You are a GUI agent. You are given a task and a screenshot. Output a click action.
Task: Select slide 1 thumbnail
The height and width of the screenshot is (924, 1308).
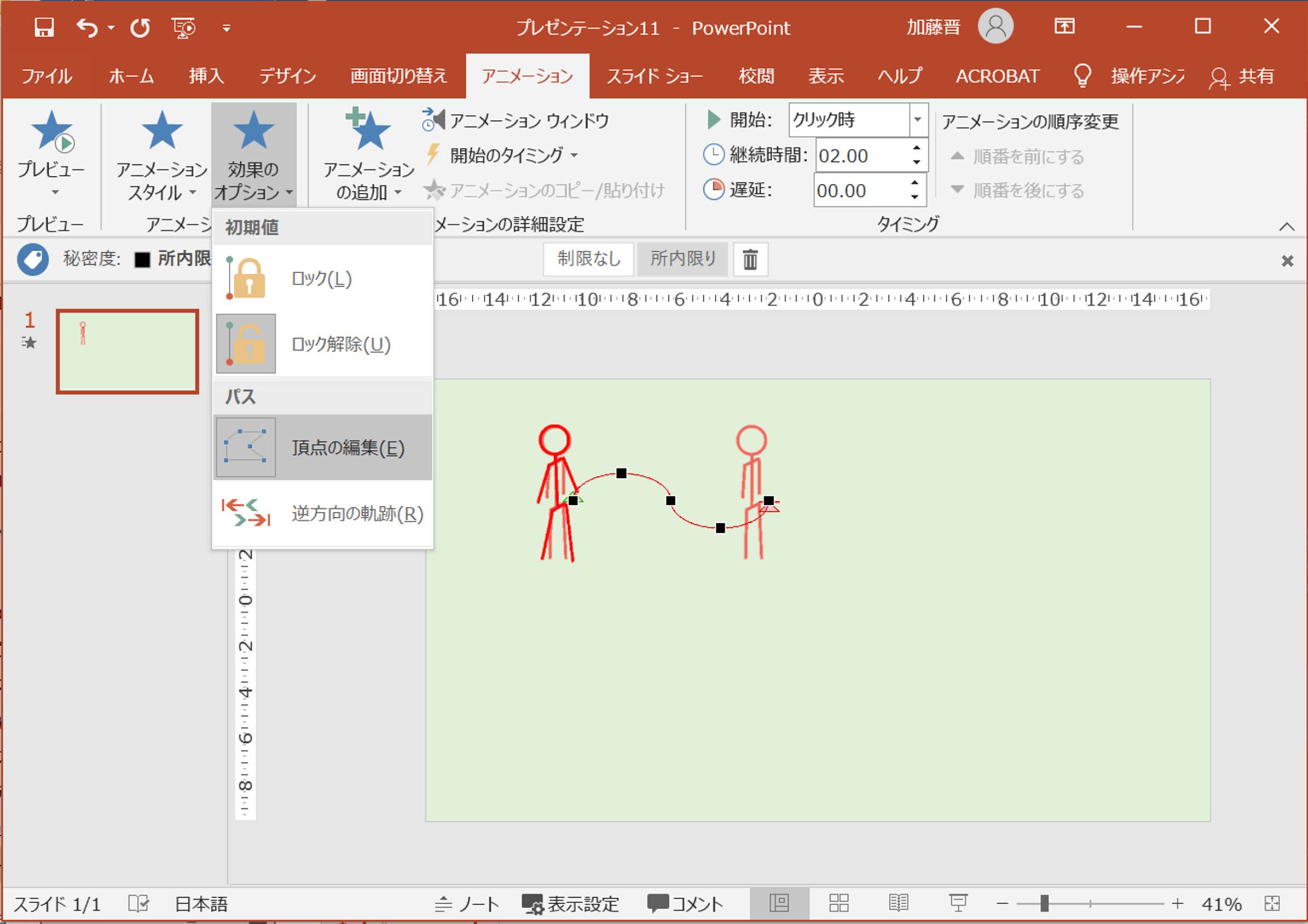point(128,351)
